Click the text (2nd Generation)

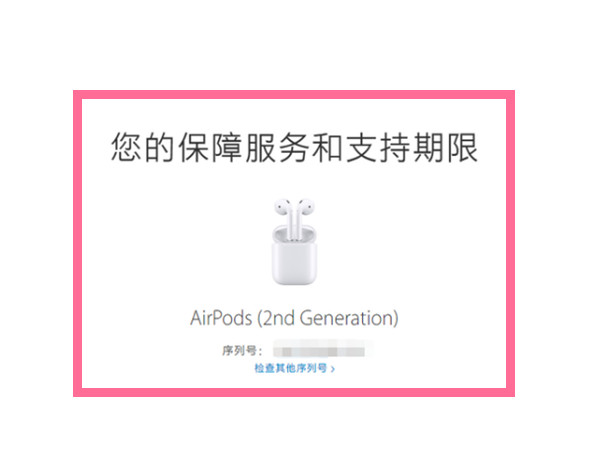pos(328,318)
